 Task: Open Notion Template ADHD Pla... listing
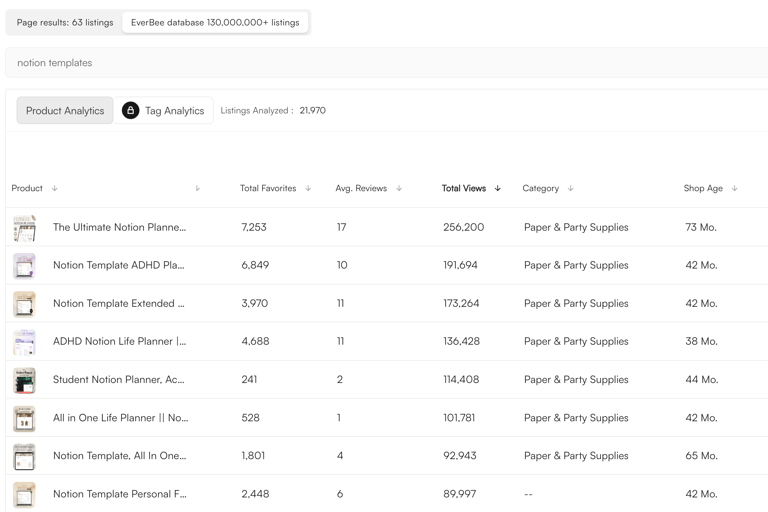(119, 265)
